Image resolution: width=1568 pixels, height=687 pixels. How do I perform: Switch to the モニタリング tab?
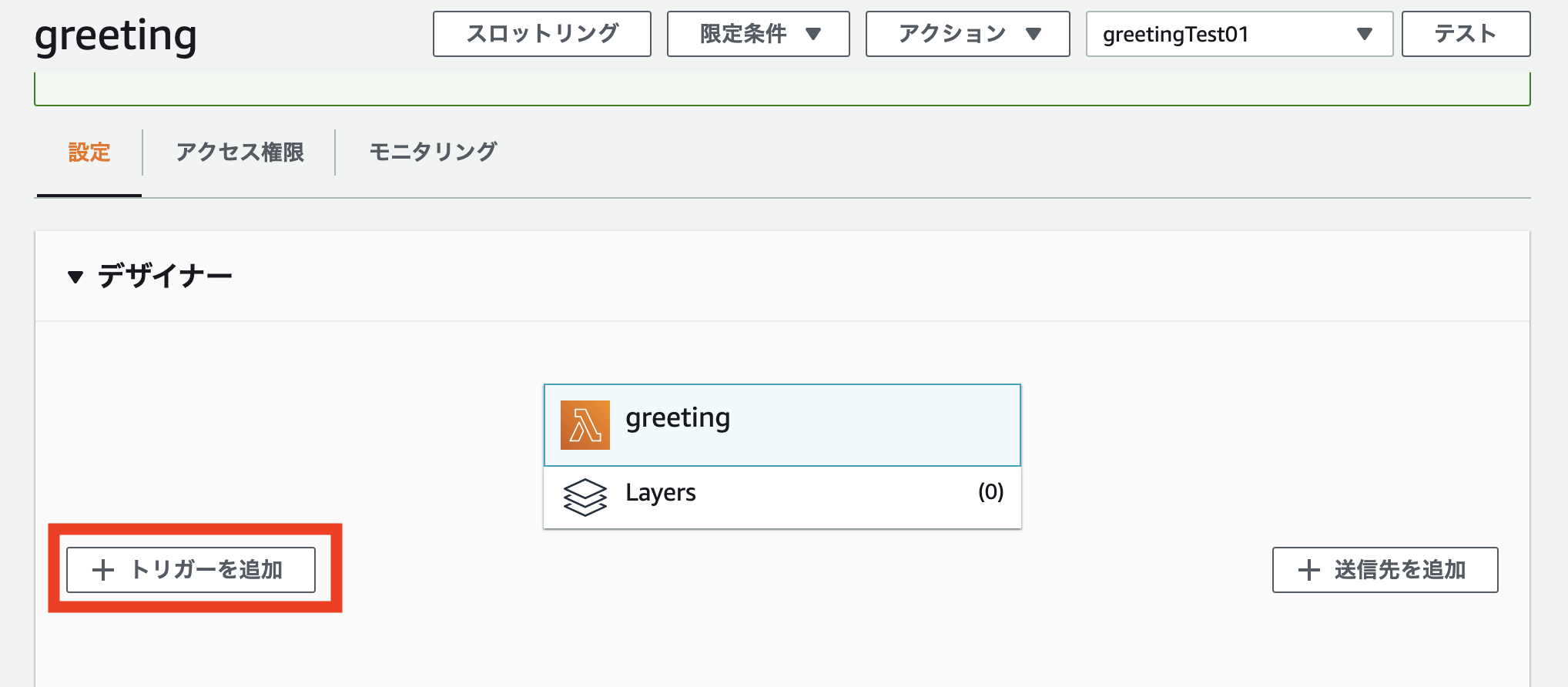(x=433, y=152)
